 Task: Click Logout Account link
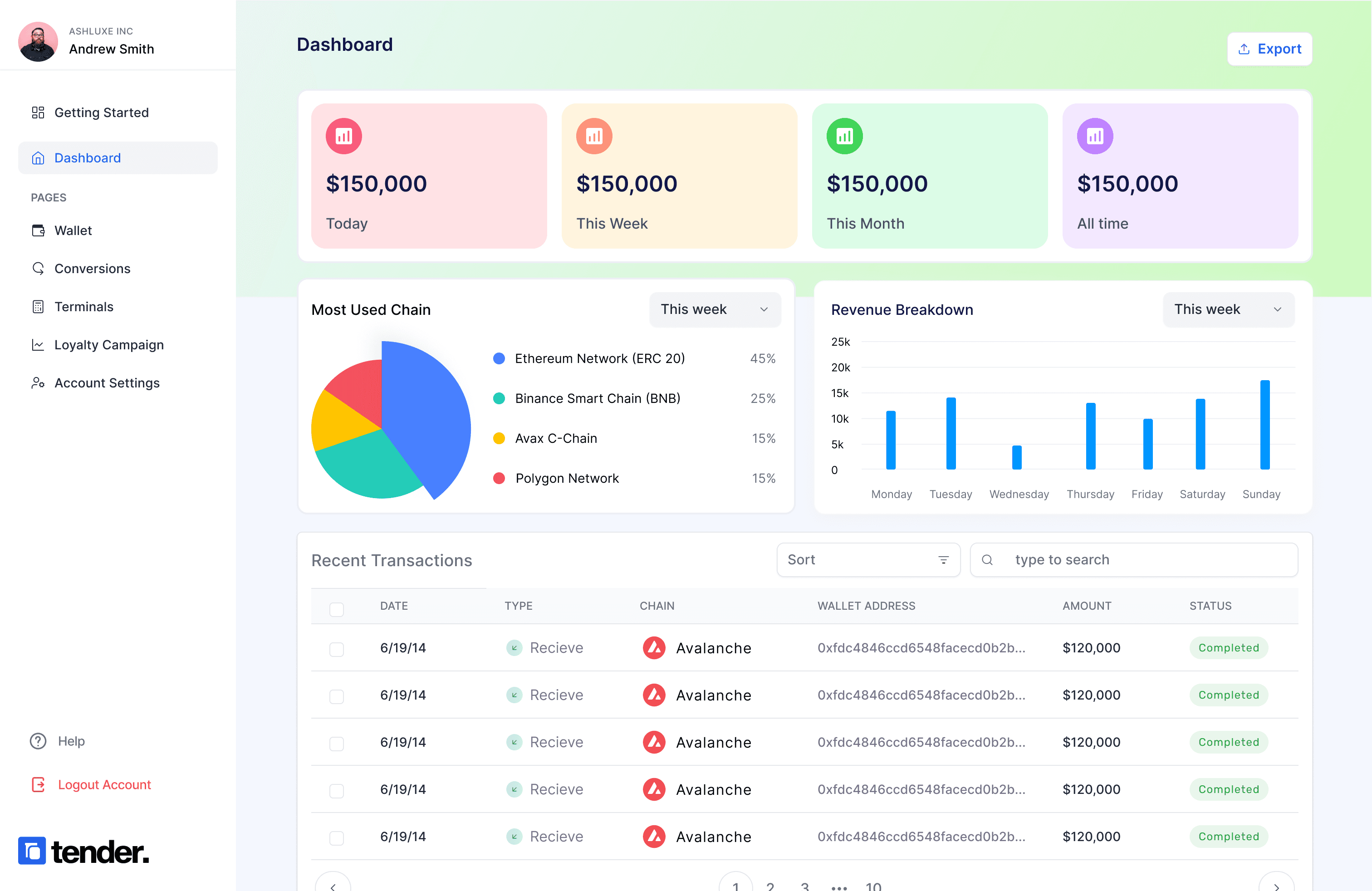[x=104, y=784]
